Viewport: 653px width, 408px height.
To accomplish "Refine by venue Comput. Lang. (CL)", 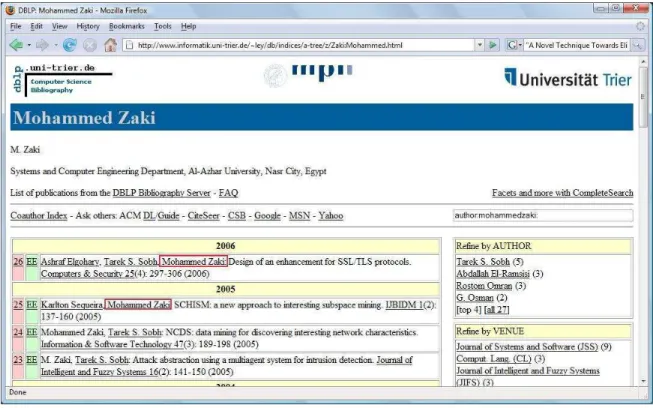I will tap(494, 358).
